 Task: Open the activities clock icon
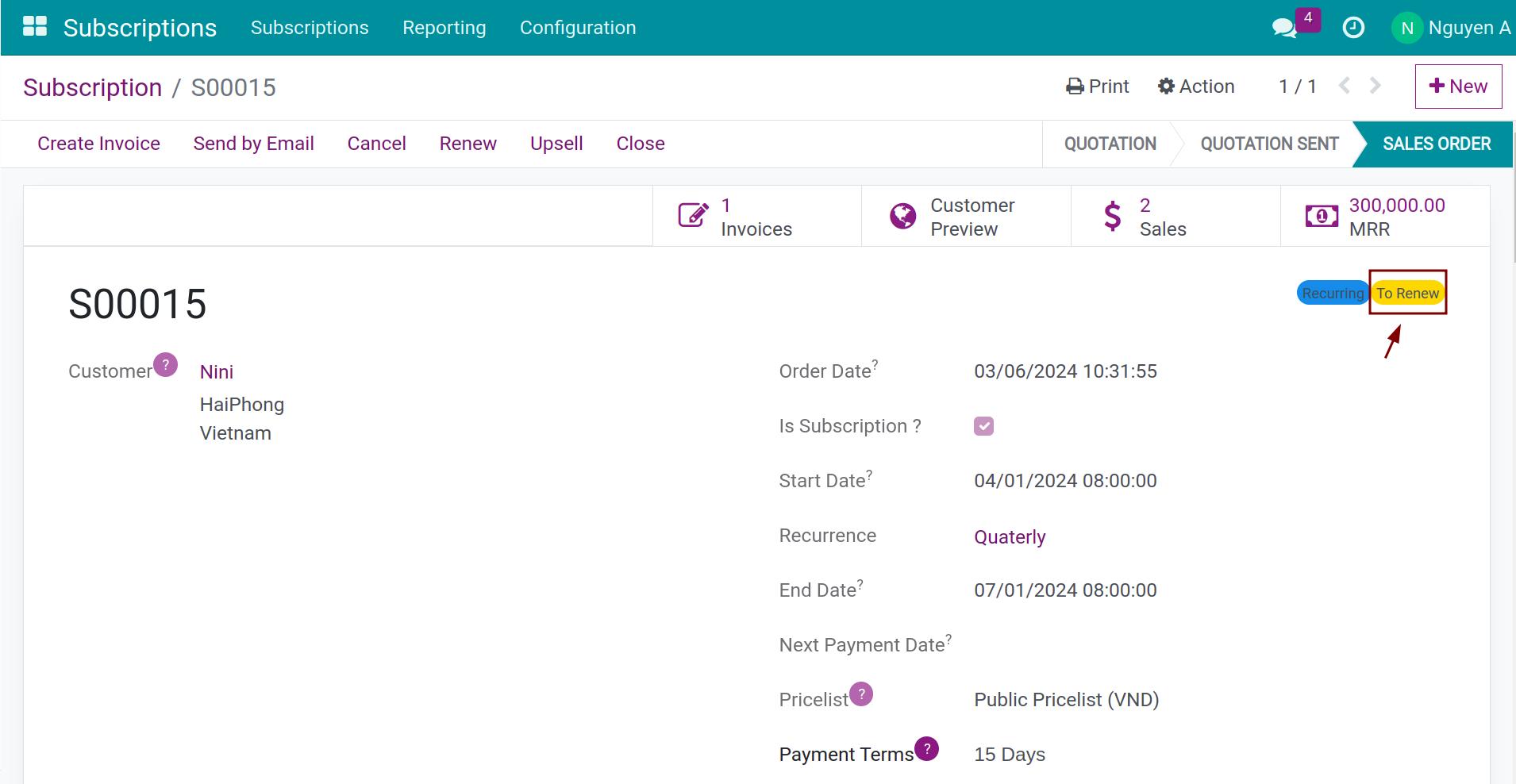pyautogui.click(x=1353, y=28)
